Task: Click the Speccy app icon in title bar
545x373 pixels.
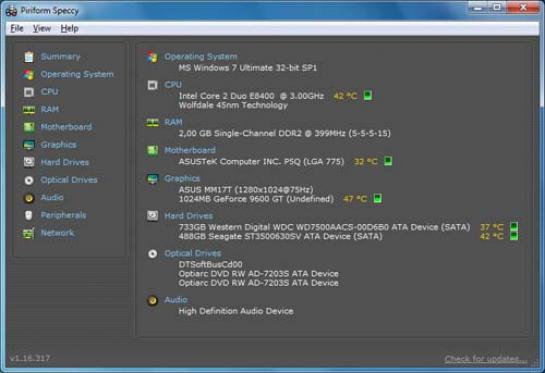Action: (11, 11)
